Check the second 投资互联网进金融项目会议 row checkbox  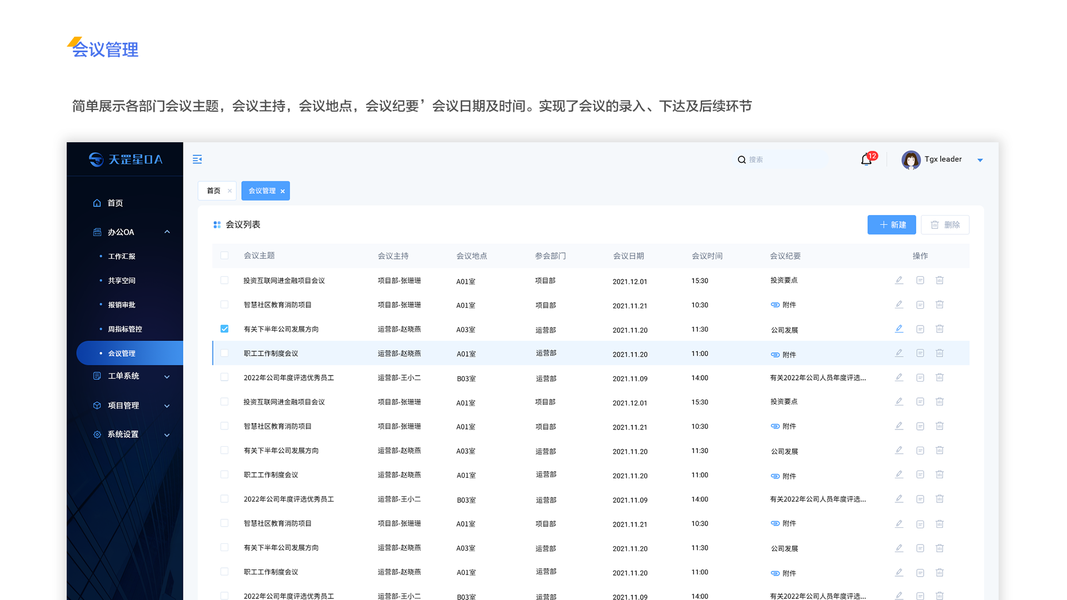tap(225, 402)
